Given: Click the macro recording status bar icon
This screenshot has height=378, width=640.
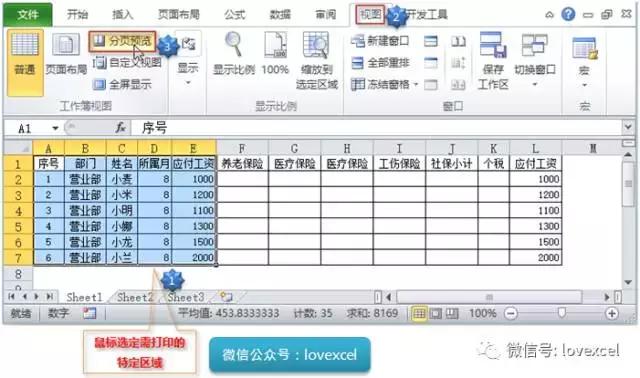Looking at the screenshot, I should coord(89,313).
